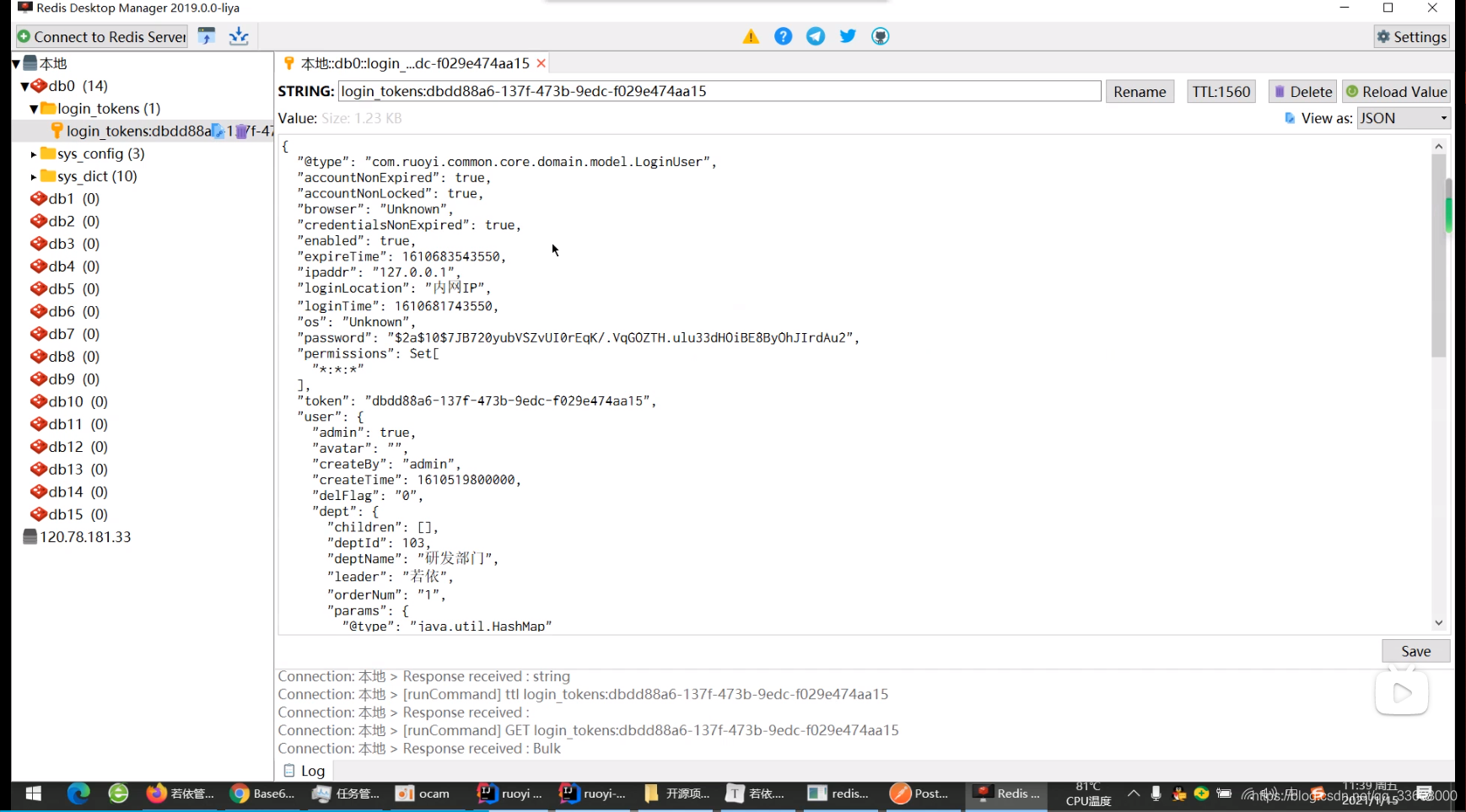Open the blue help question mark icon

coord(783,36)
